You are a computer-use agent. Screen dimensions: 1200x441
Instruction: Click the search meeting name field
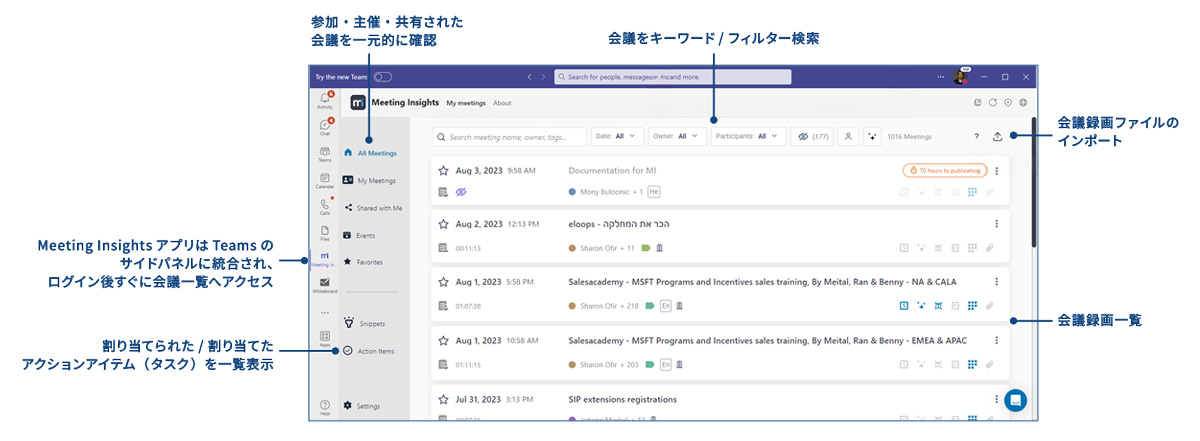pos(510,136)
